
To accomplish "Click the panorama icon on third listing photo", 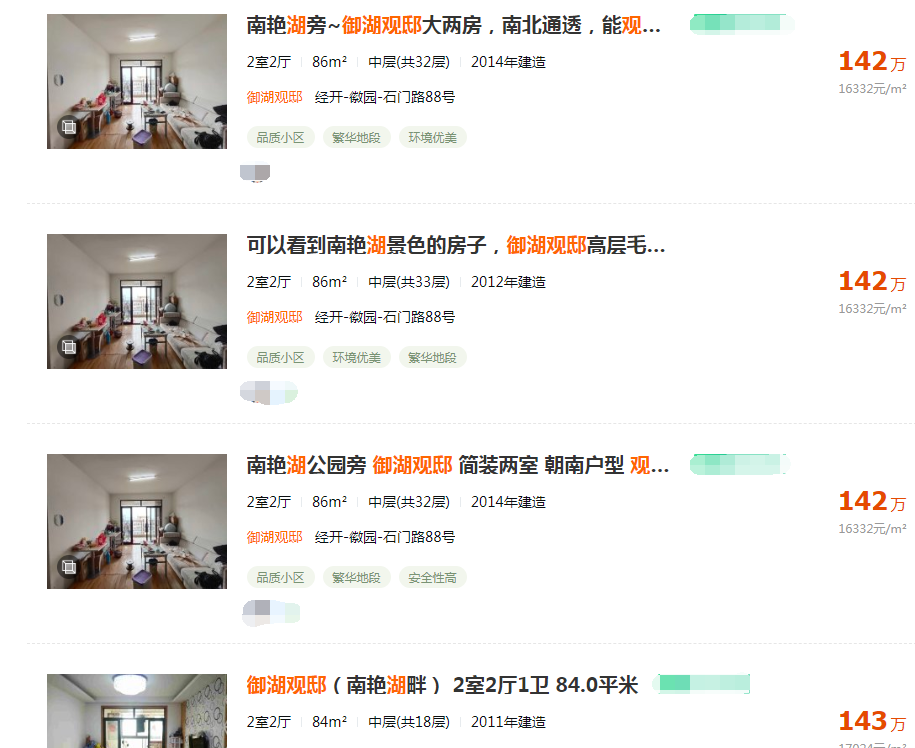I will coord(69,567).
